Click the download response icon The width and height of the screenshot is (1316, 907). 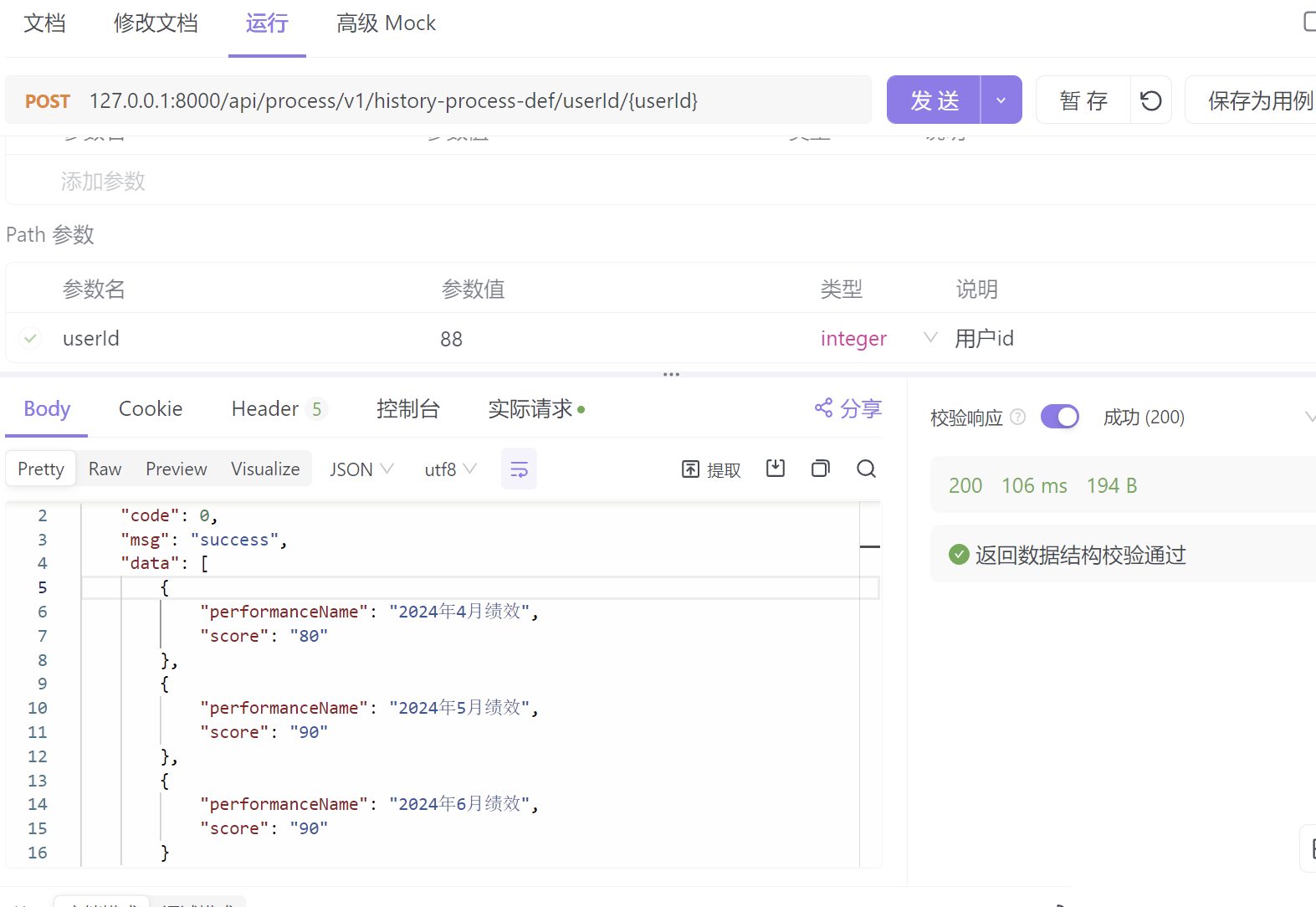pyautogui.click(x=776, y=469)
